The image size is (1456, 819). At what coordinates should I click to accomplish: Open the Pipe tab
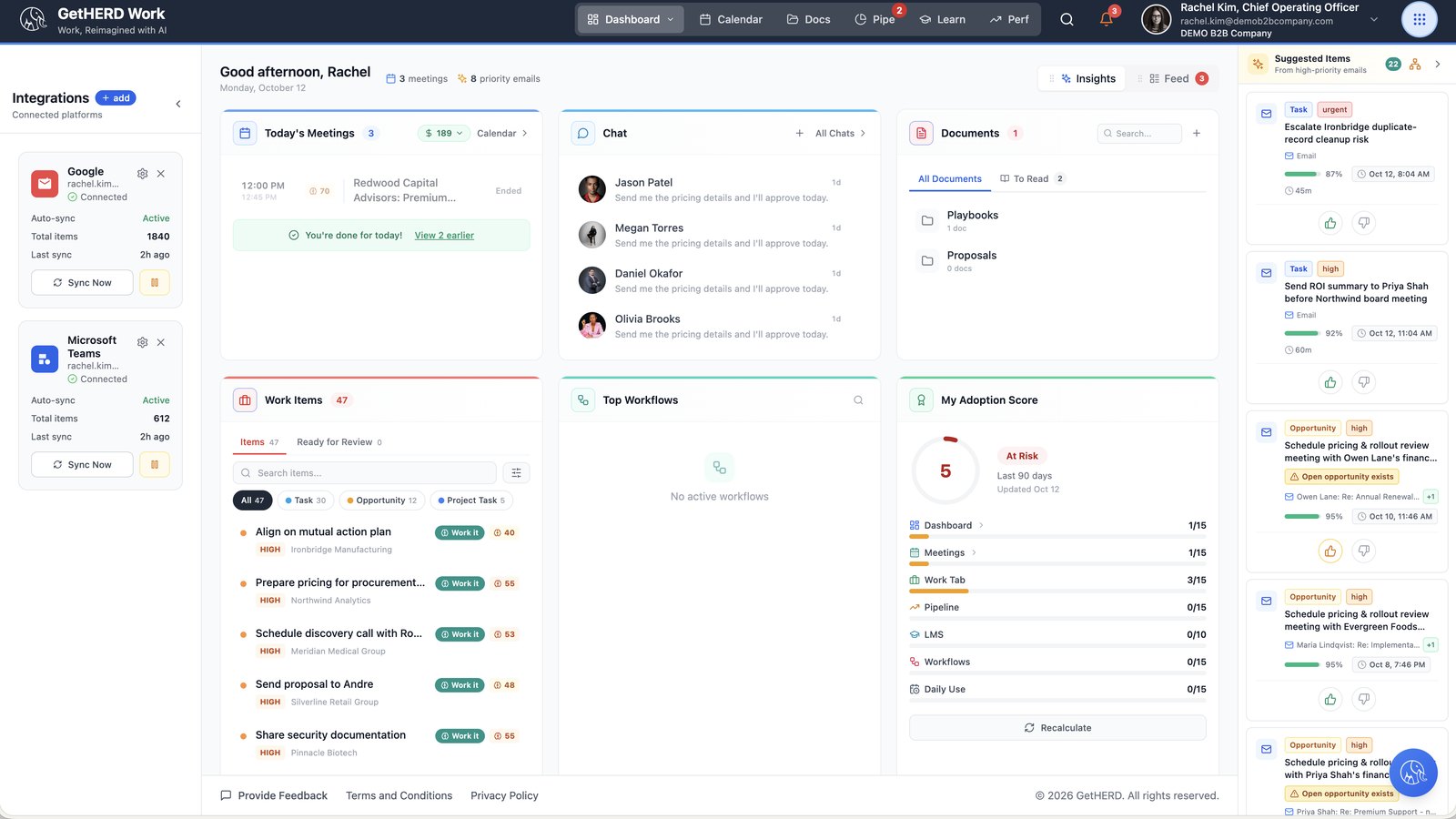pos(875,19)
